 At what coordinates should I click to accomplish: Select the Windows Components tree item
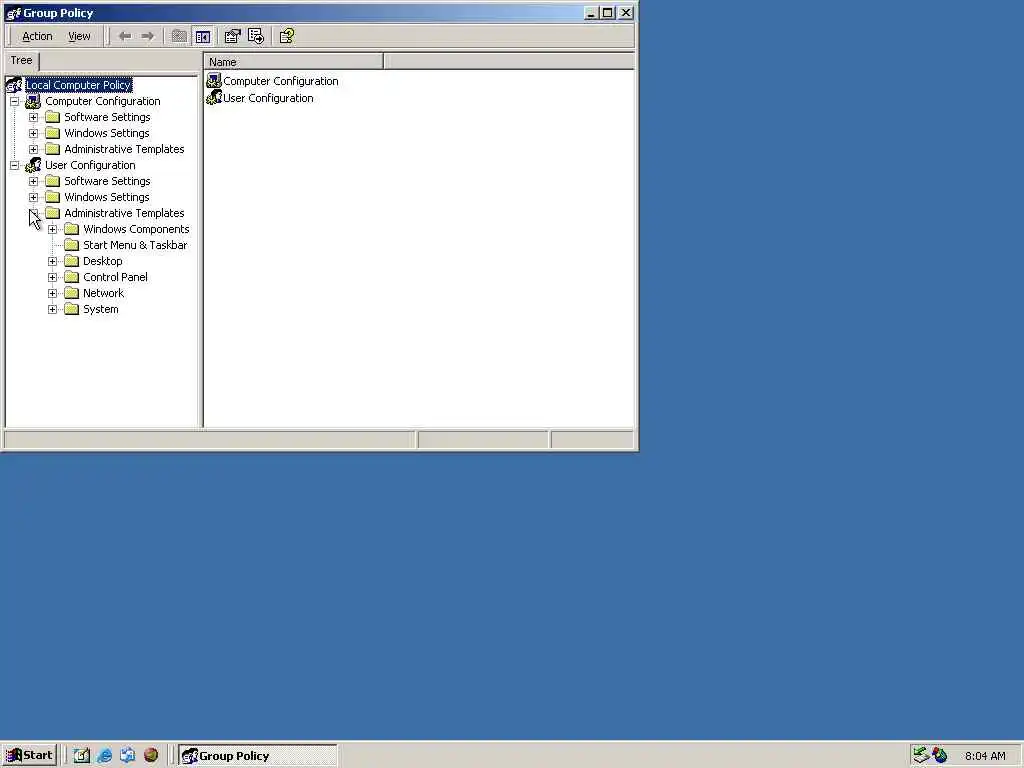(136, 229)
